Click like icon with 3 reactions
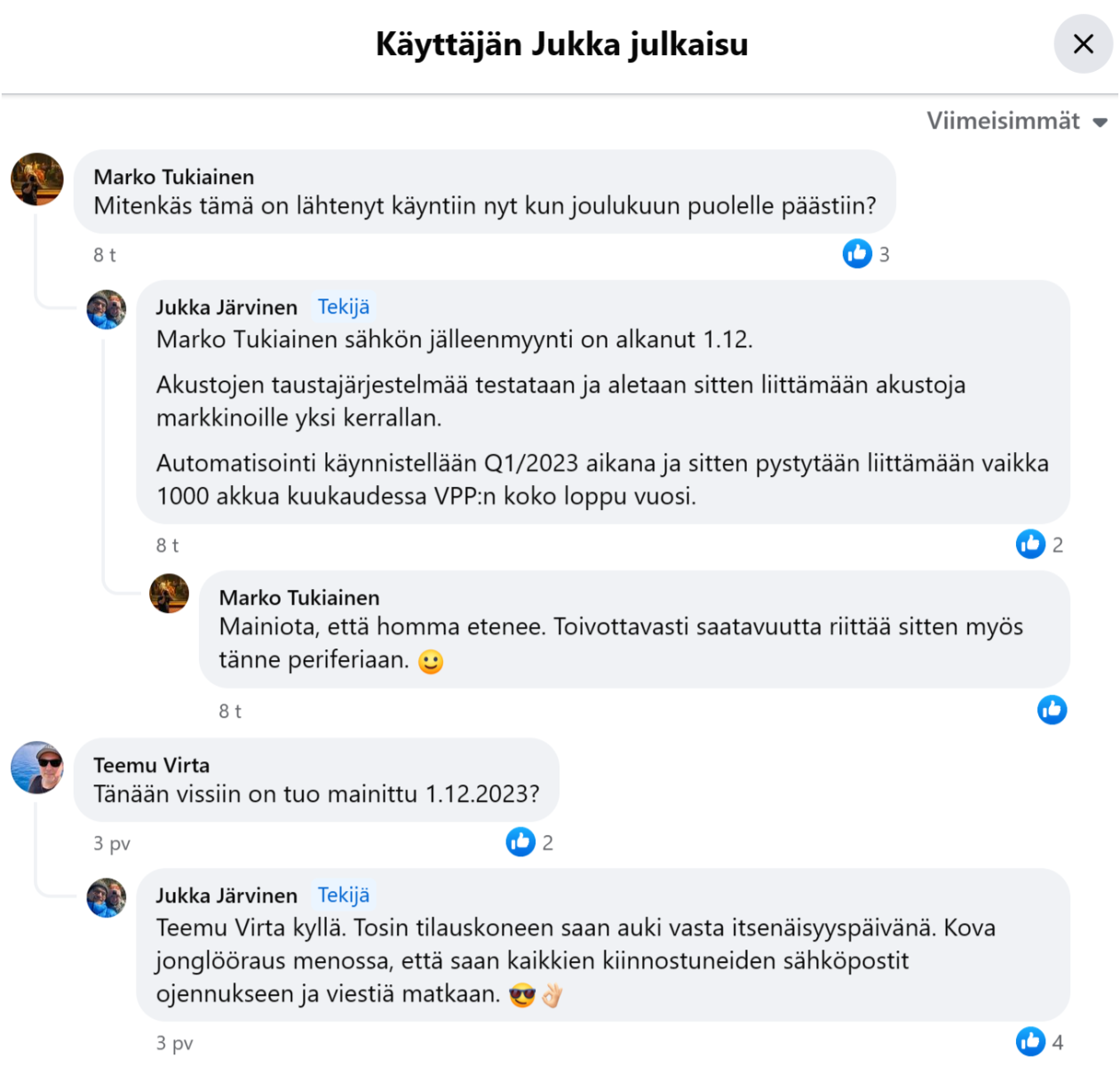The width and height of the screenshot is (1120, 1066). coord(857,254)
